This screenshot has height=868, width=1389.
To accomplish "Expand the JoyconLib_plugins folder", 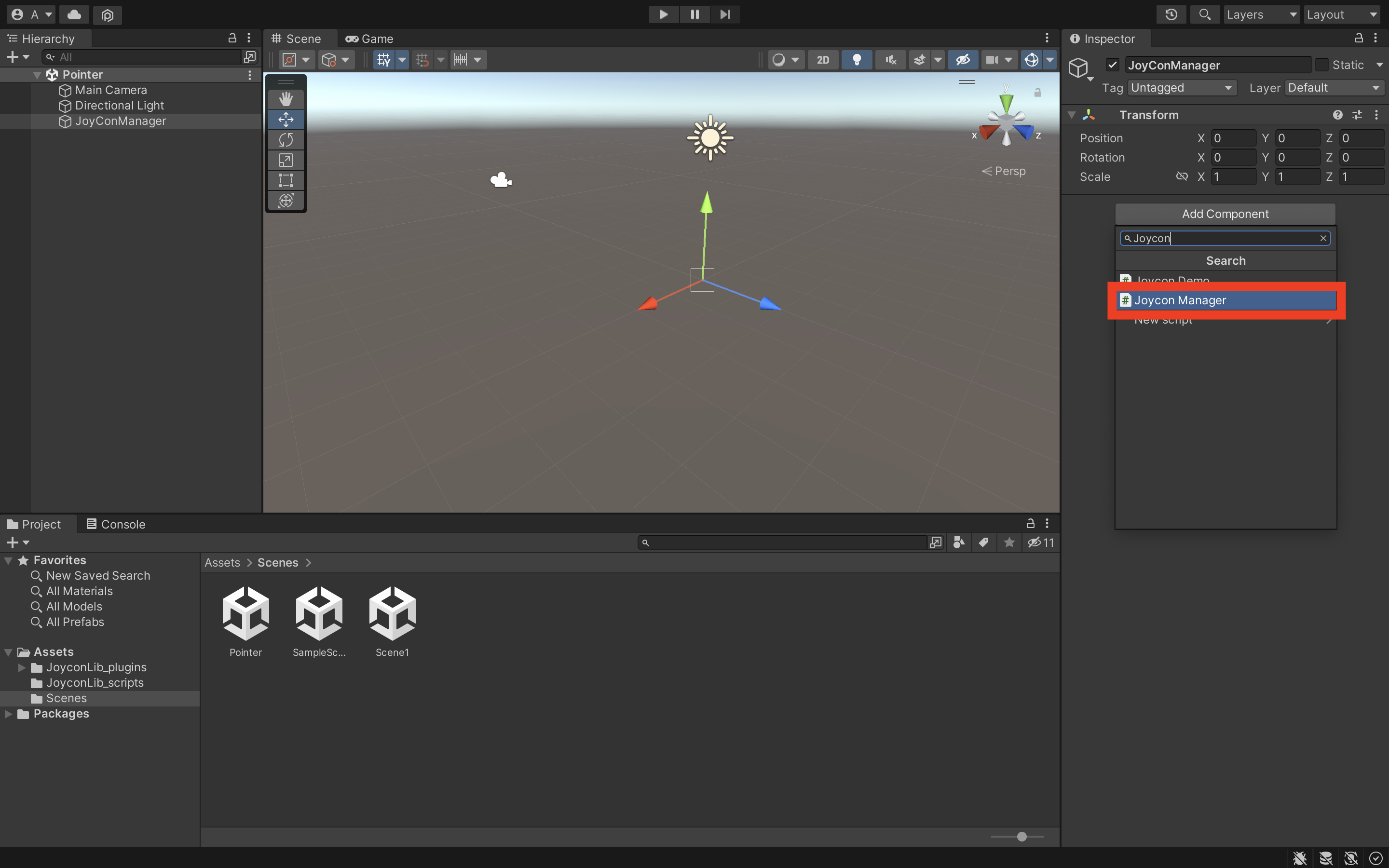I will pos(22,668).
